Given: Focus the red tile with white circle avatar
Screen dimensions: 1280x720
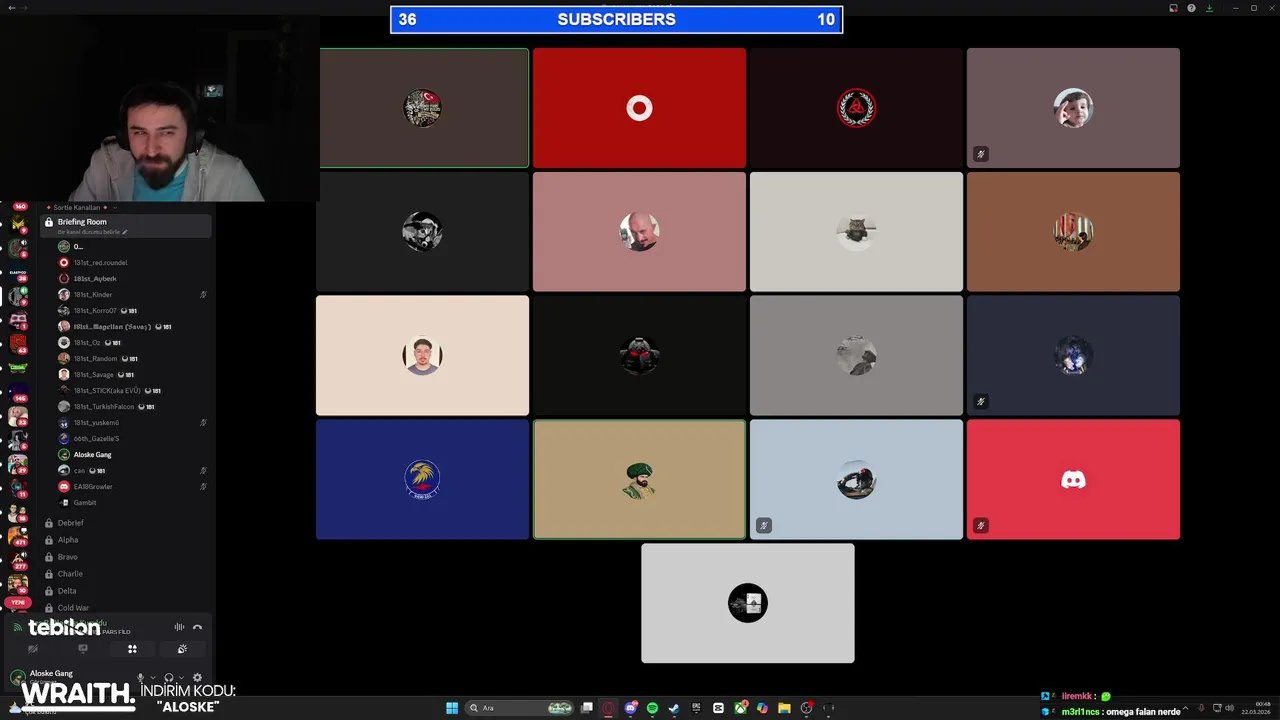Looking at the screenshot, I should pos(639,108).
